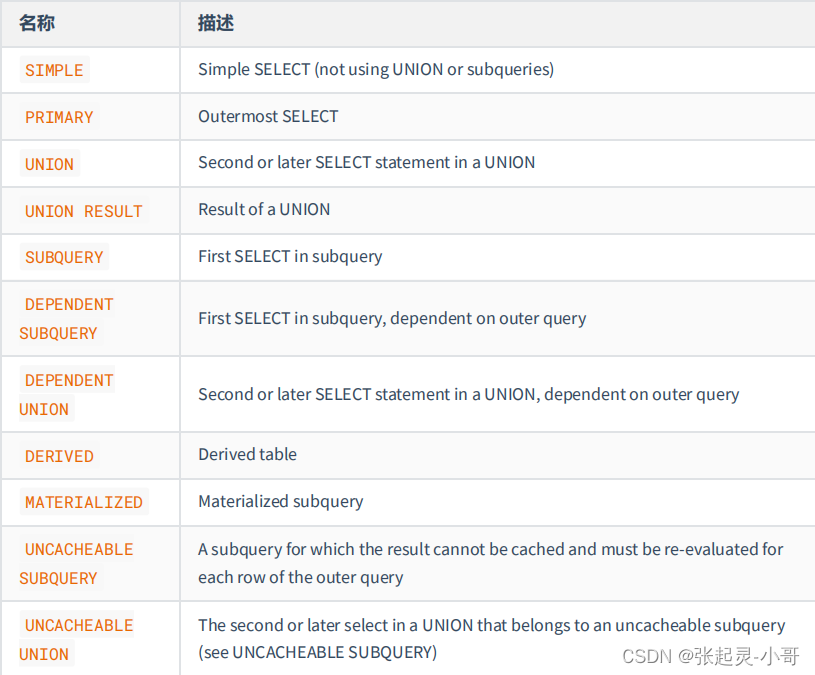
Task: Click the "First SELECT in subquery" description
Action: [290, 256]
